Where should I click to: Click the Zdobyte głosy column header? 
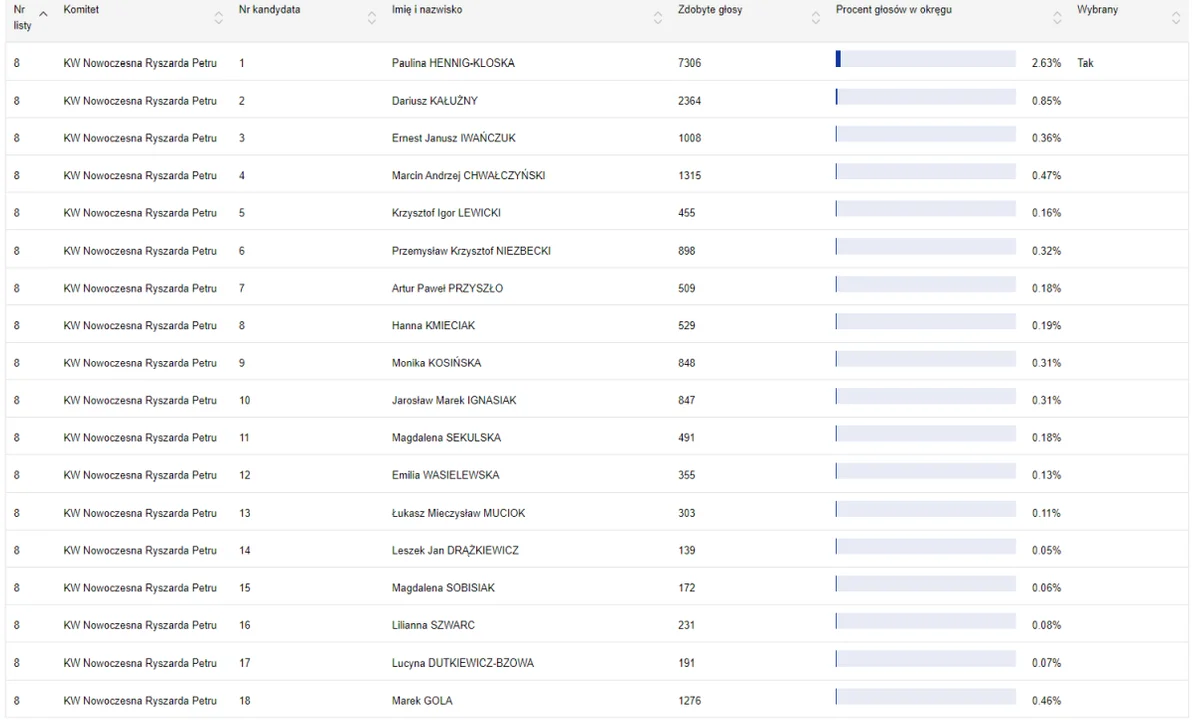pos(710,10)
